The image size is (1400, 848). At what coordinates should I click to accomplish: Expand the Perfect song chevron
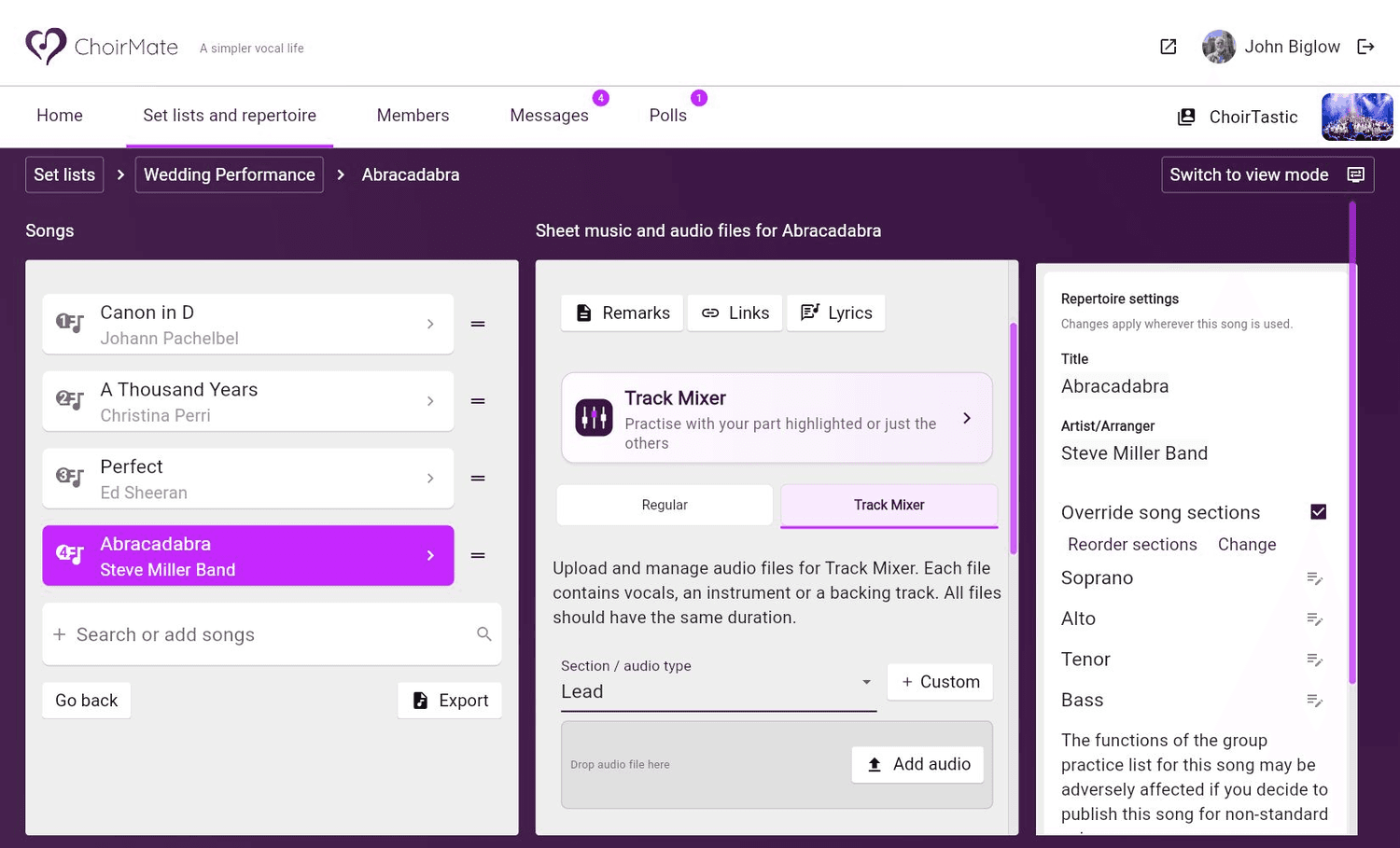(x=430, y=479)
